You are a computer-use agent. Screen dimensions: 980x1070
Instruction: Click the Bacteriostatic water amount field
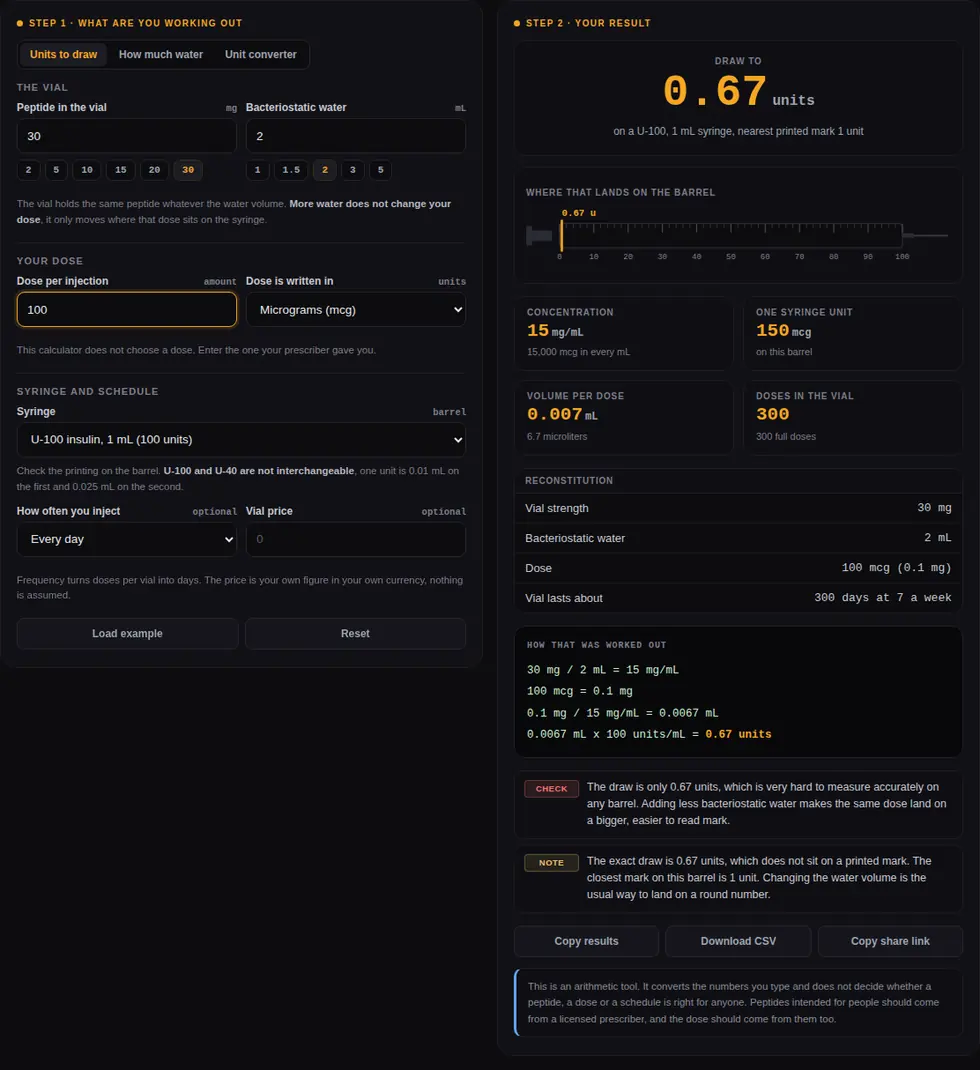click(356, 136)
